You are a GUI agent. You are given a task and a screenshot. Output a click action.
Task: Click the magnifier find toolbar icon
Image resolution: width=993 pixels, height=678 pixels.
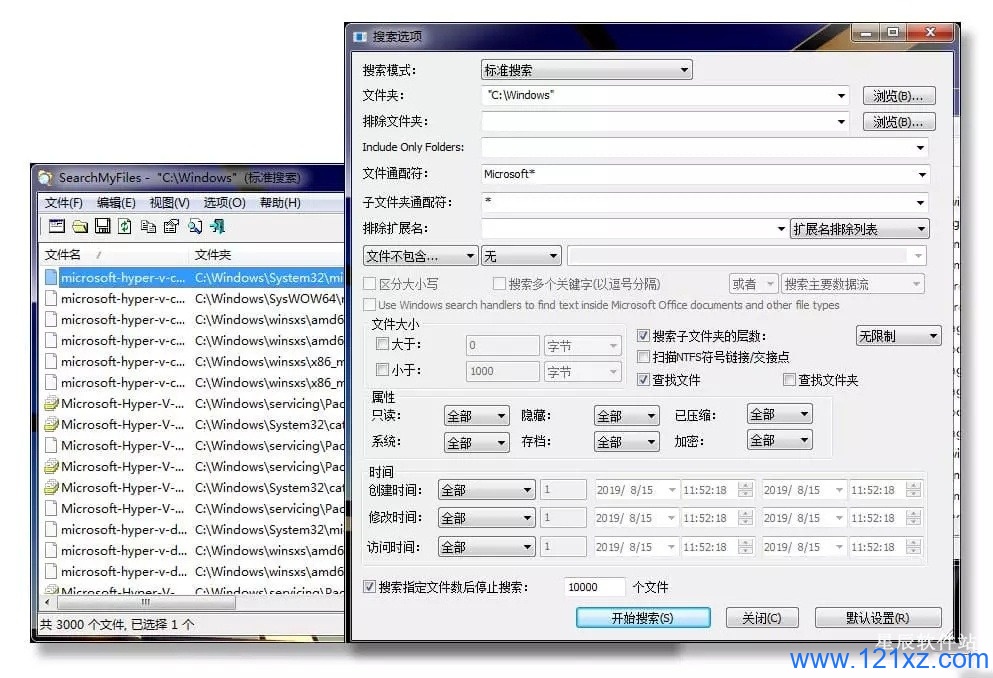195,226
